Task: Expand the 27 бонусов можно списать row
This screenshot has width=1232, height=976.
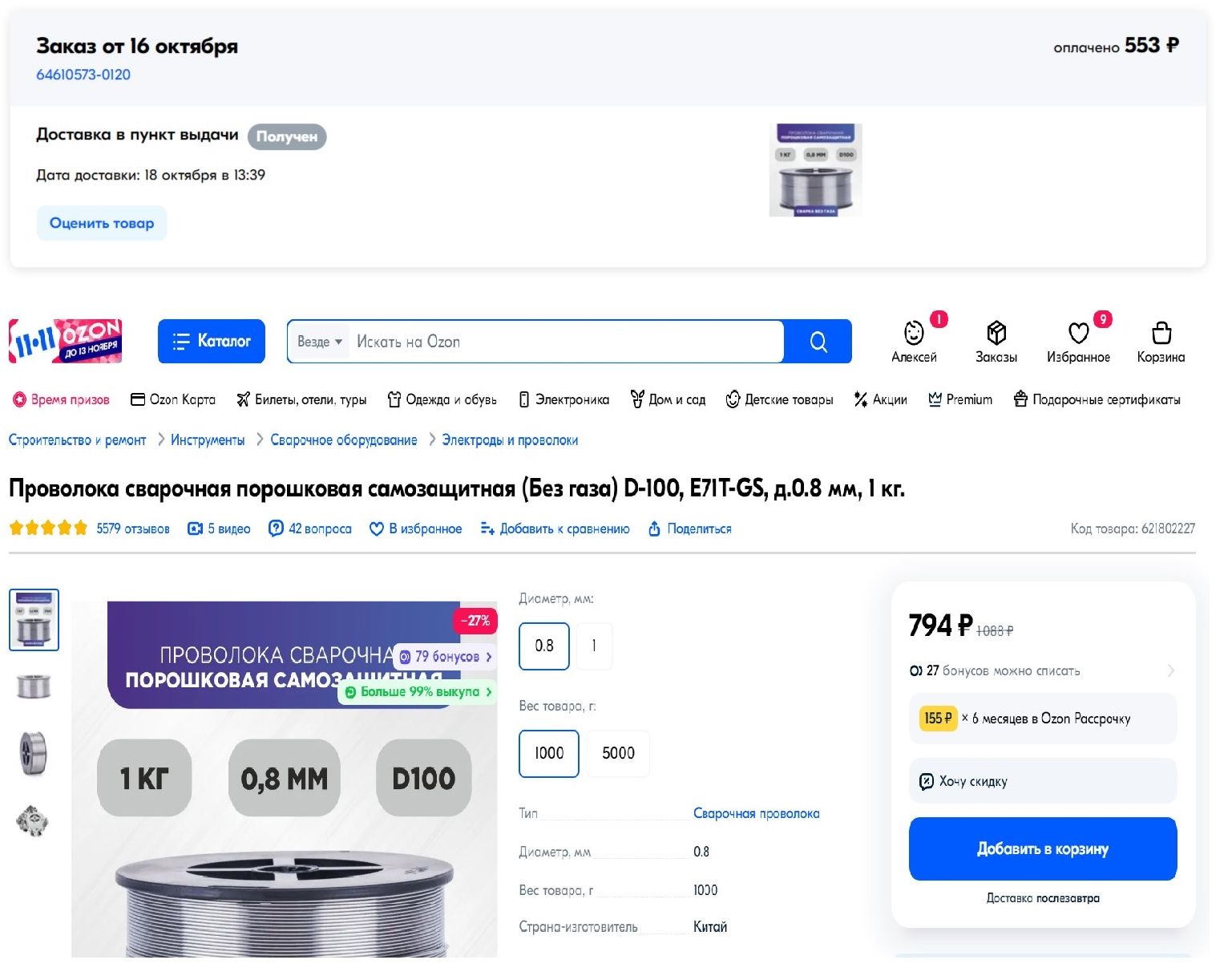Action: pyautogui.click(x=1042, y=670)
